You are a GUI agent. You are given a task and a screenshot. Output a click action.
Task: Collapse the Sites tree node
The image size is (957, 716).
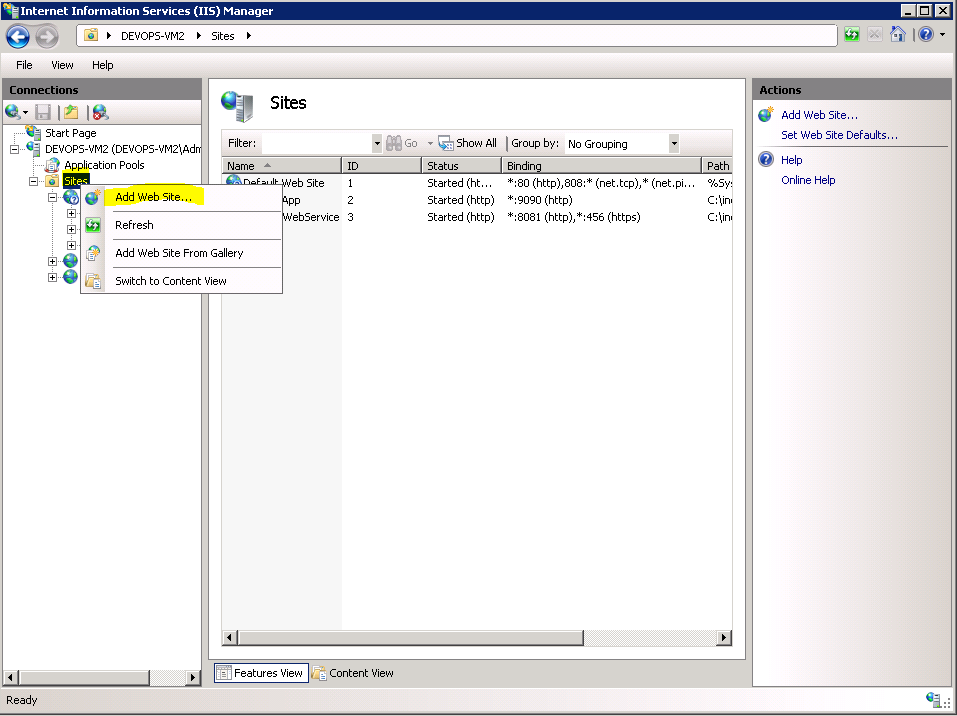point(33,181)
